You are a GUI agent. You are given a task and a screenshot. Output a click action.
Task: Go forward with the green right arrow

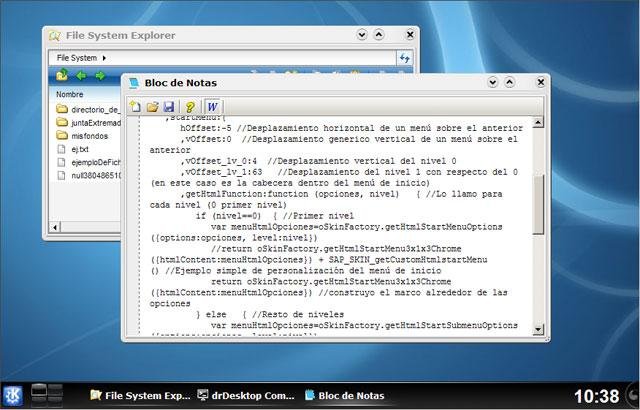coord(100,76)
